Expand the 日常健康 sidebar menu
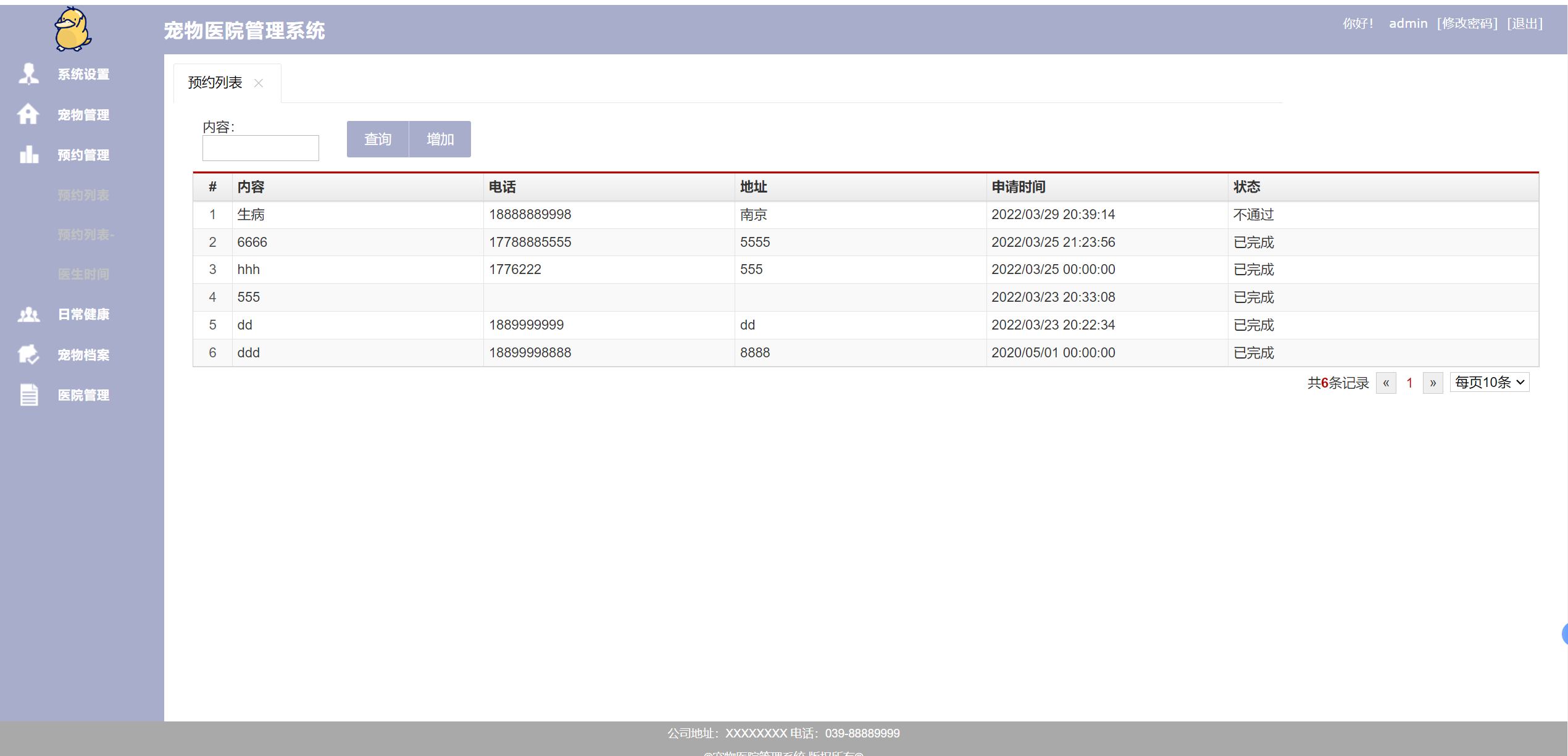The width and height of the screenshot is (1568, 756). pos(83,315)
